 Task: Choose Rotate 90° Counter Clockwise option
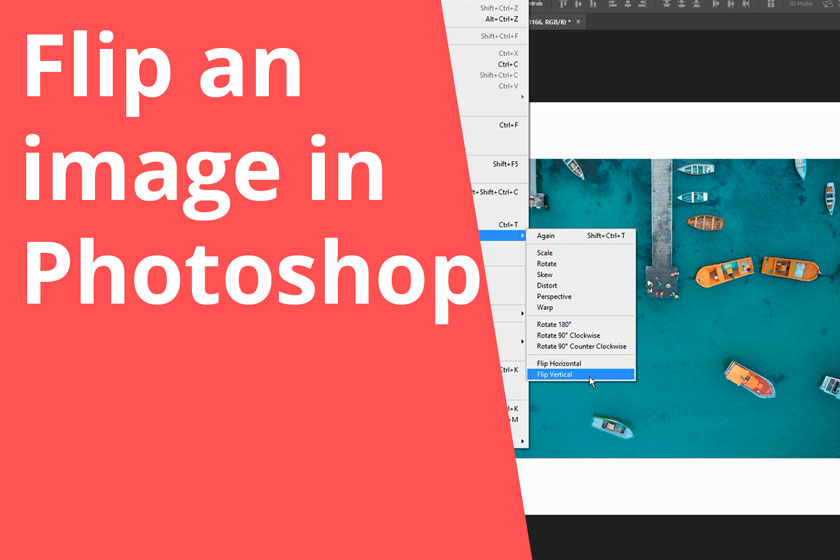tap(581, 346)
